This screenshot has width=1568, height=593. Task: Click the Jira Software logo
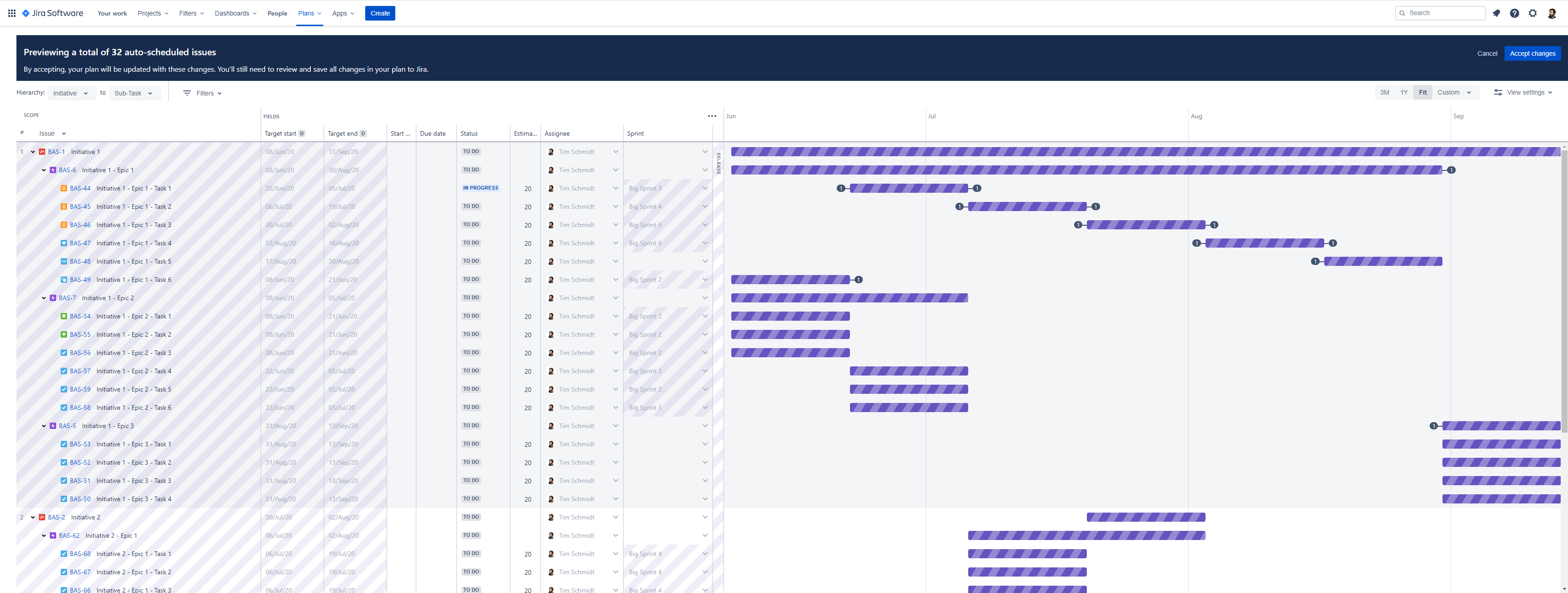coord(52,13)
